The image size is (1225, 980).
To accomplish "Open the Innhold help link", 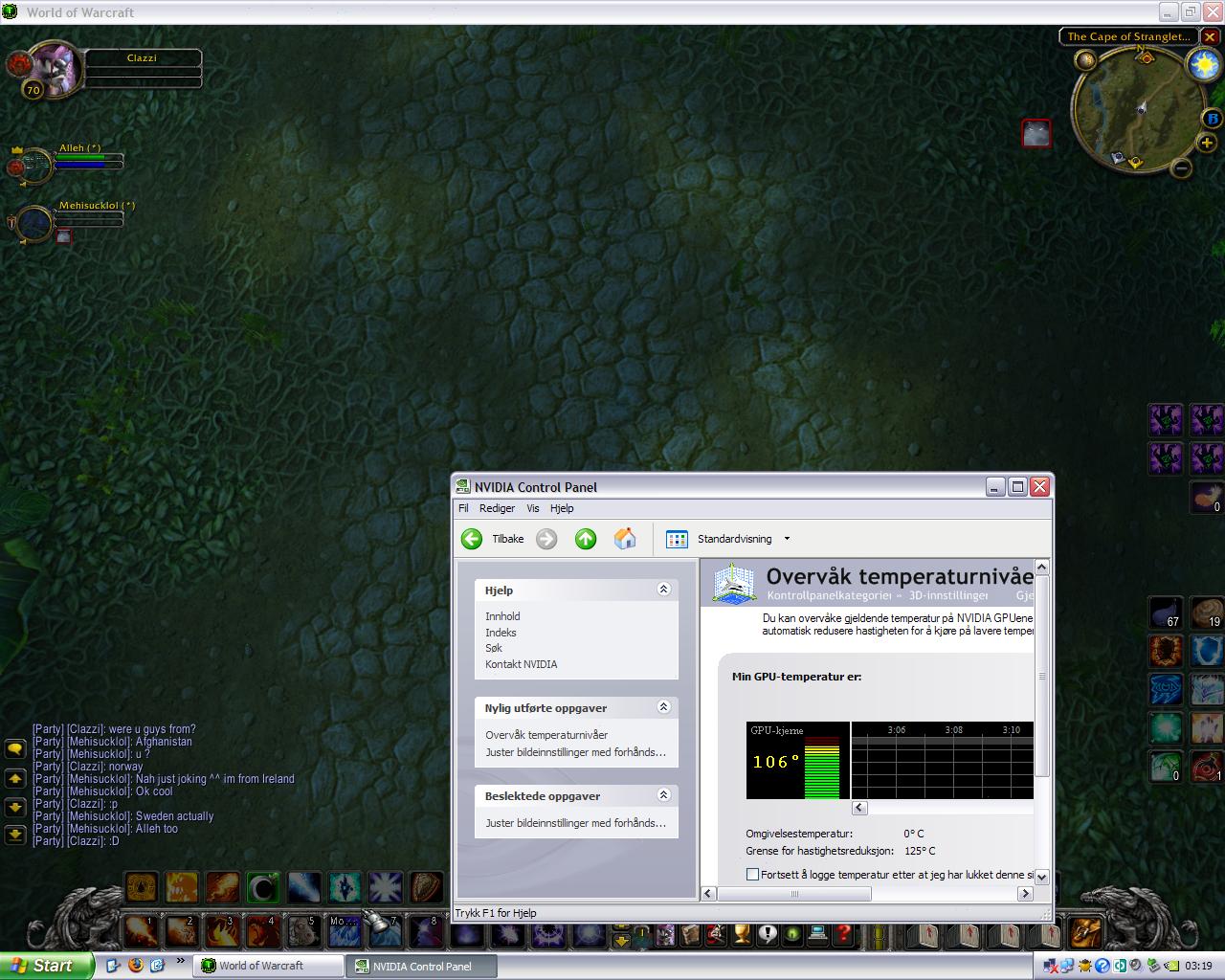I will pos(502,616).
